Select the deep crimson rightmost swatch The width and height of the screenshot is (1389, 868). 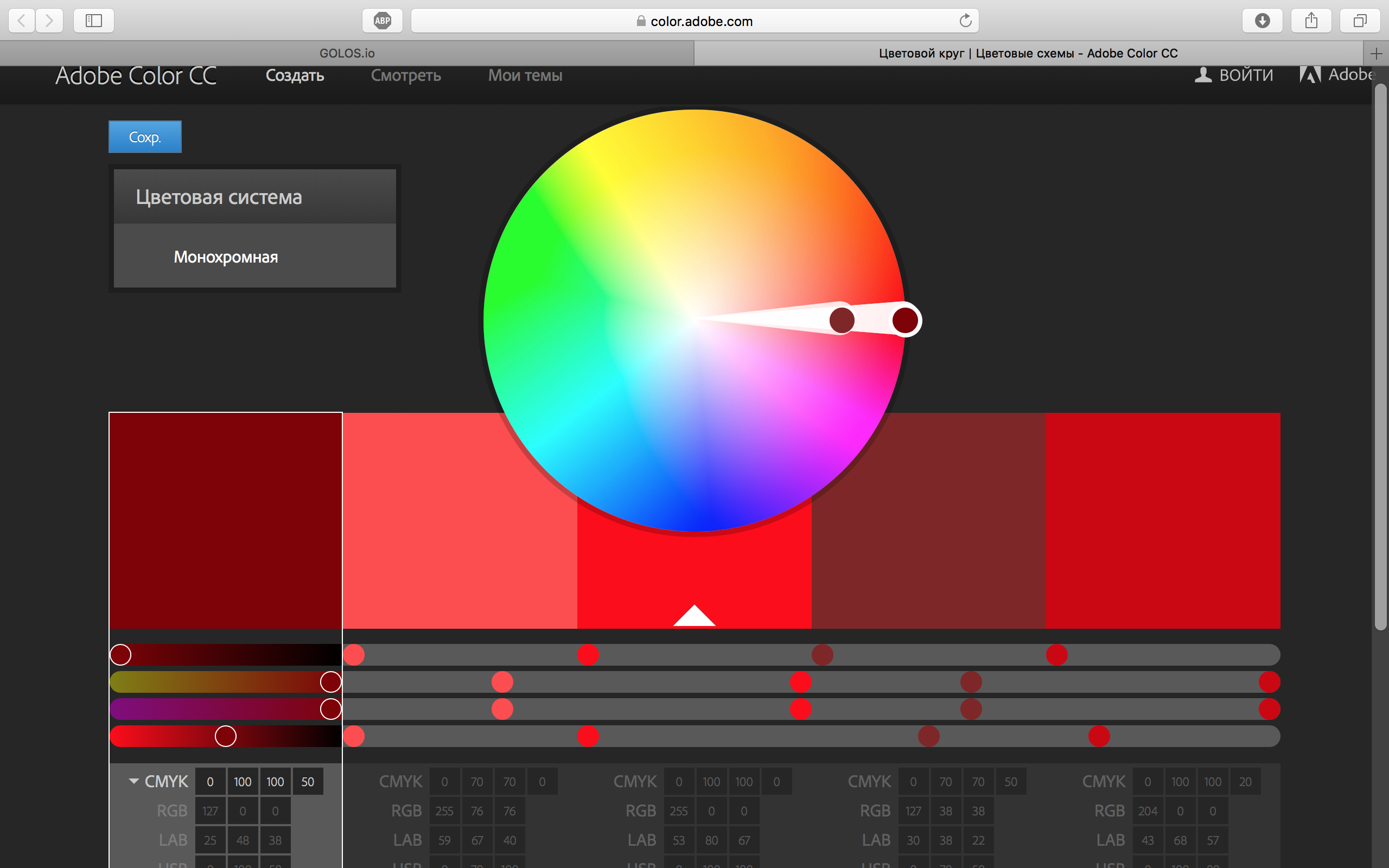coord(1163,521)
